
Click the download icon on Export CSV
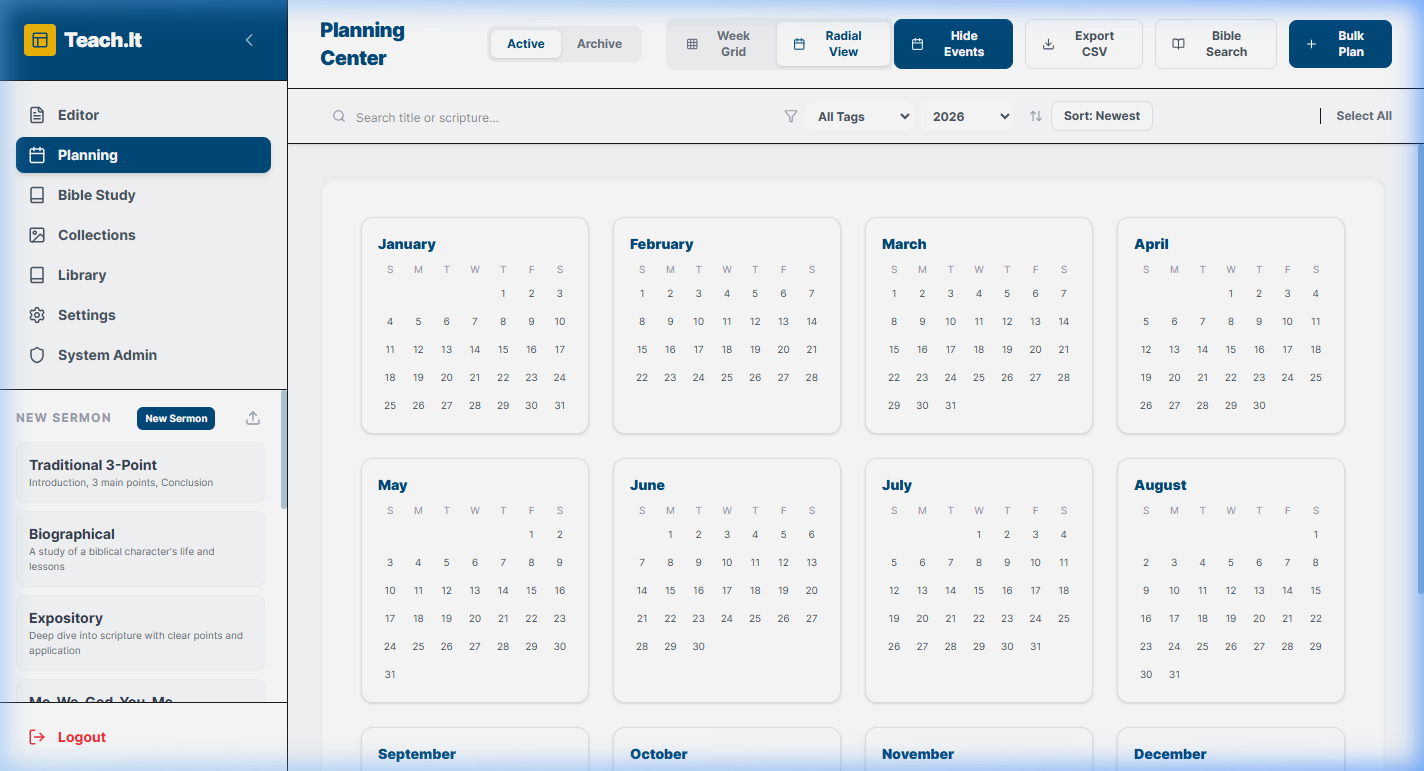point(1048,44)
